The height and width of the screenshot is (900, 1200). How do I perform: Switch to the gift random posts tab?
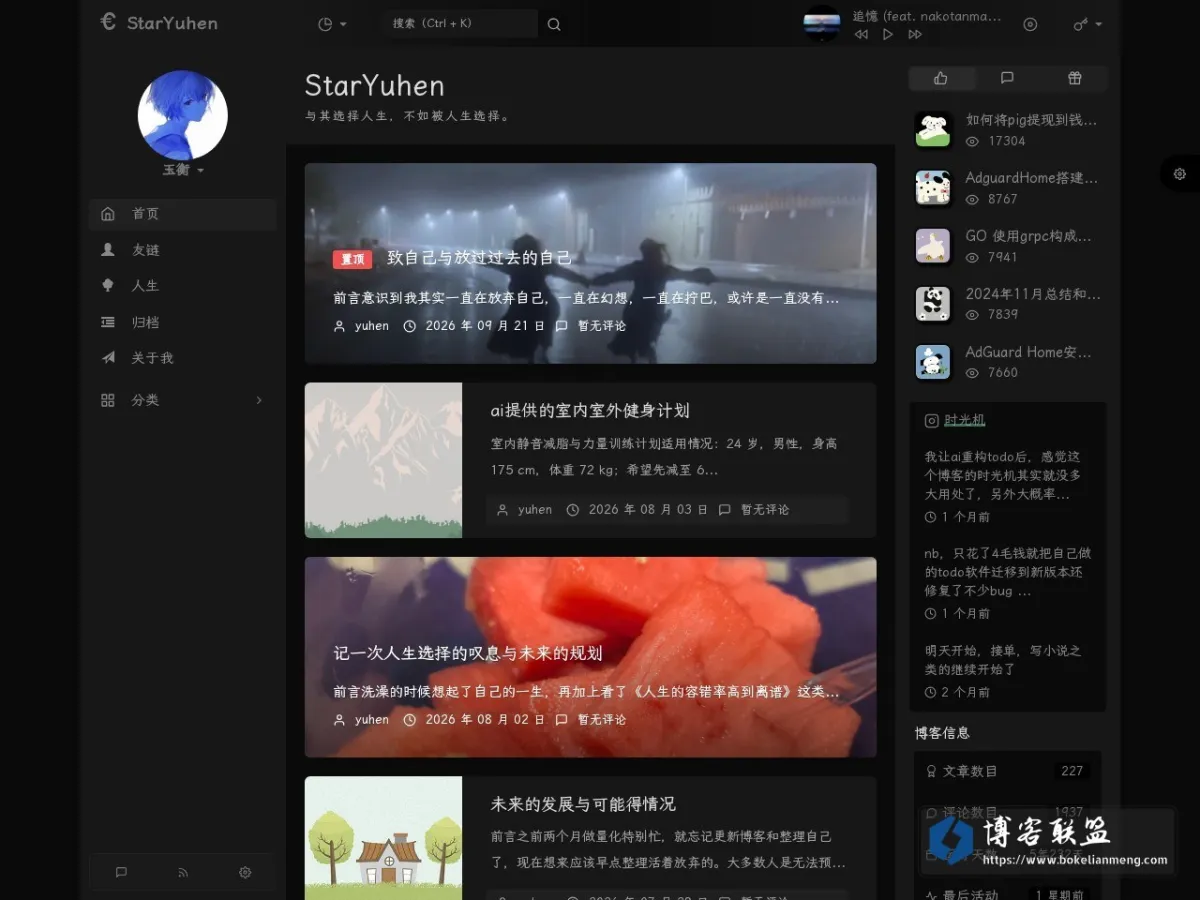click(x=1074, y=78)
